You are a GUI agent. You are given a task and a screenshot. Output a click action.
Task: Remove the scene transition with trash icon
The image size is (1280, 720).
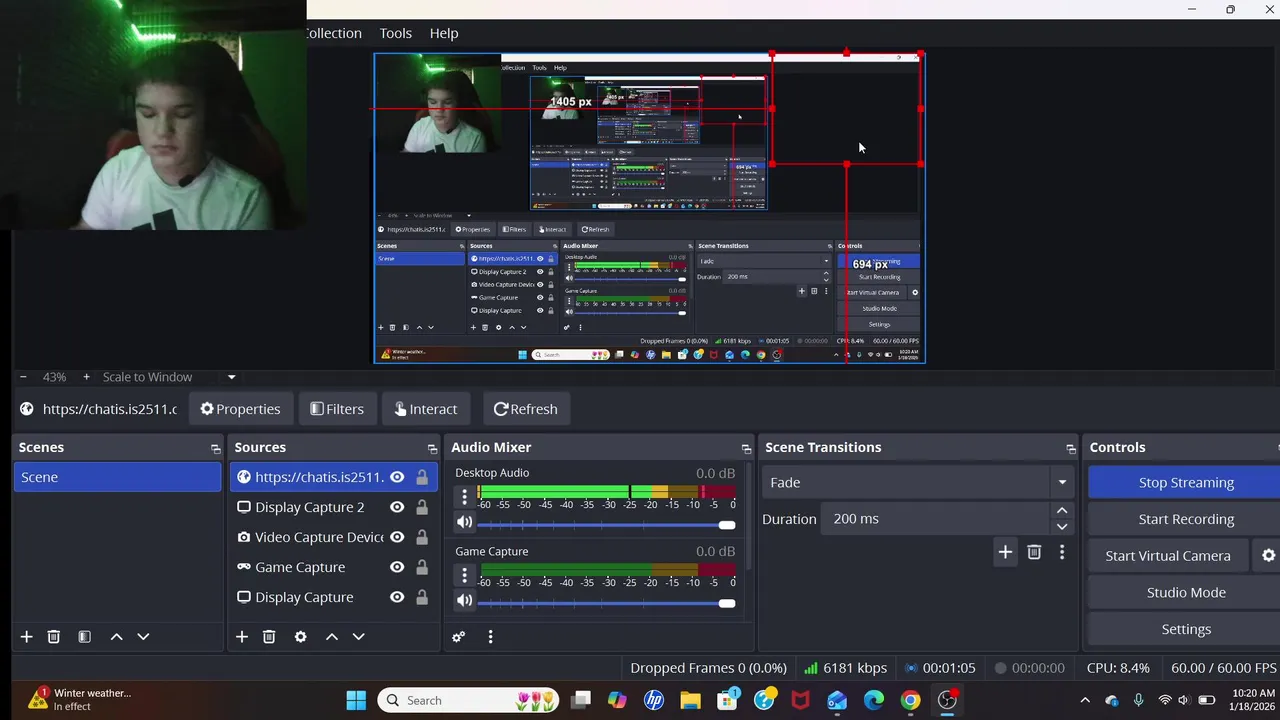(1034, 552)
